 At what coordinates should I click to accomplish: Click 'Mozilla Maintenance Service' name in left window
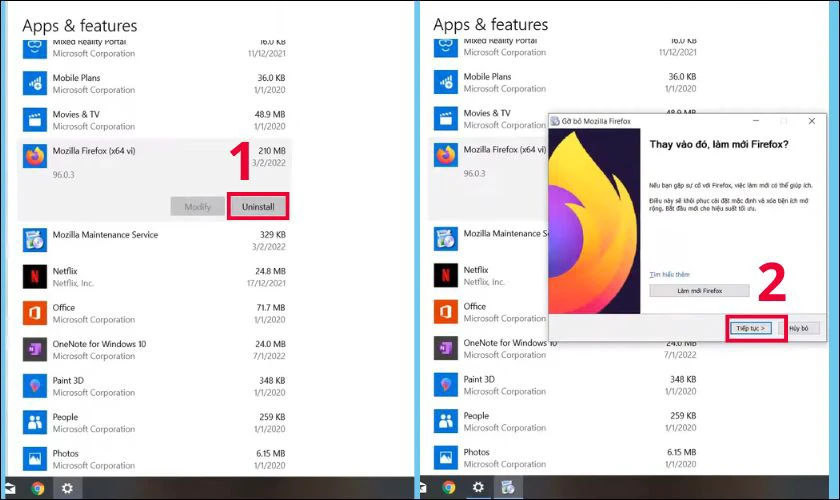(105, 235)
